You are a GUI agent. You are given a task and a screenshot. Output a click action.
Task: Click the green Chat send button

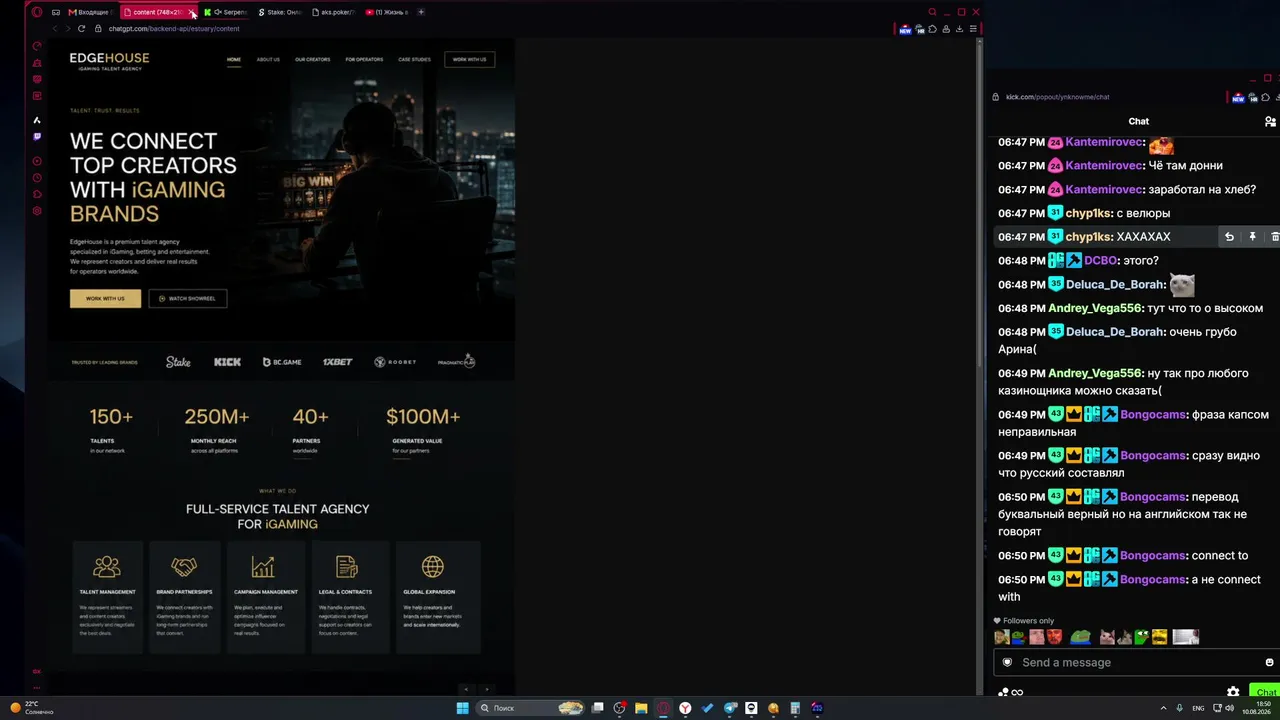(1265, 692)
